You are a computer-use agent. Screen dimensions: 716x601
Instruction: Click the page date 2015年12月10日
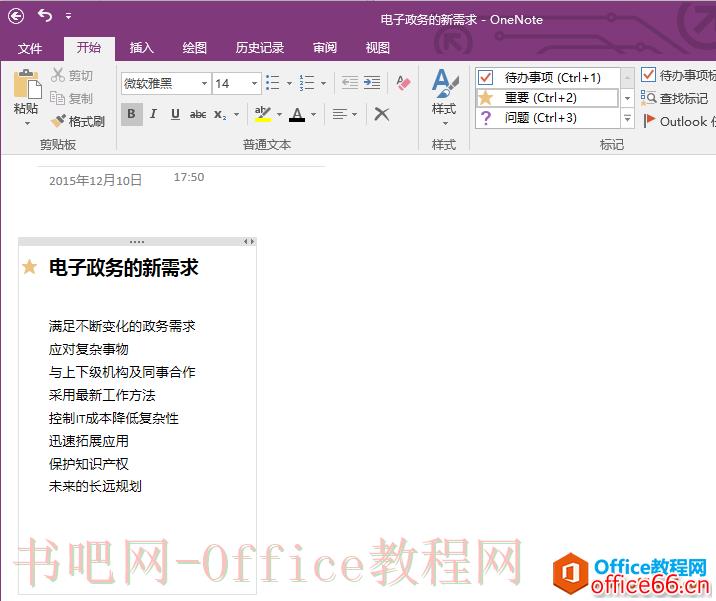tap(95, 180)
